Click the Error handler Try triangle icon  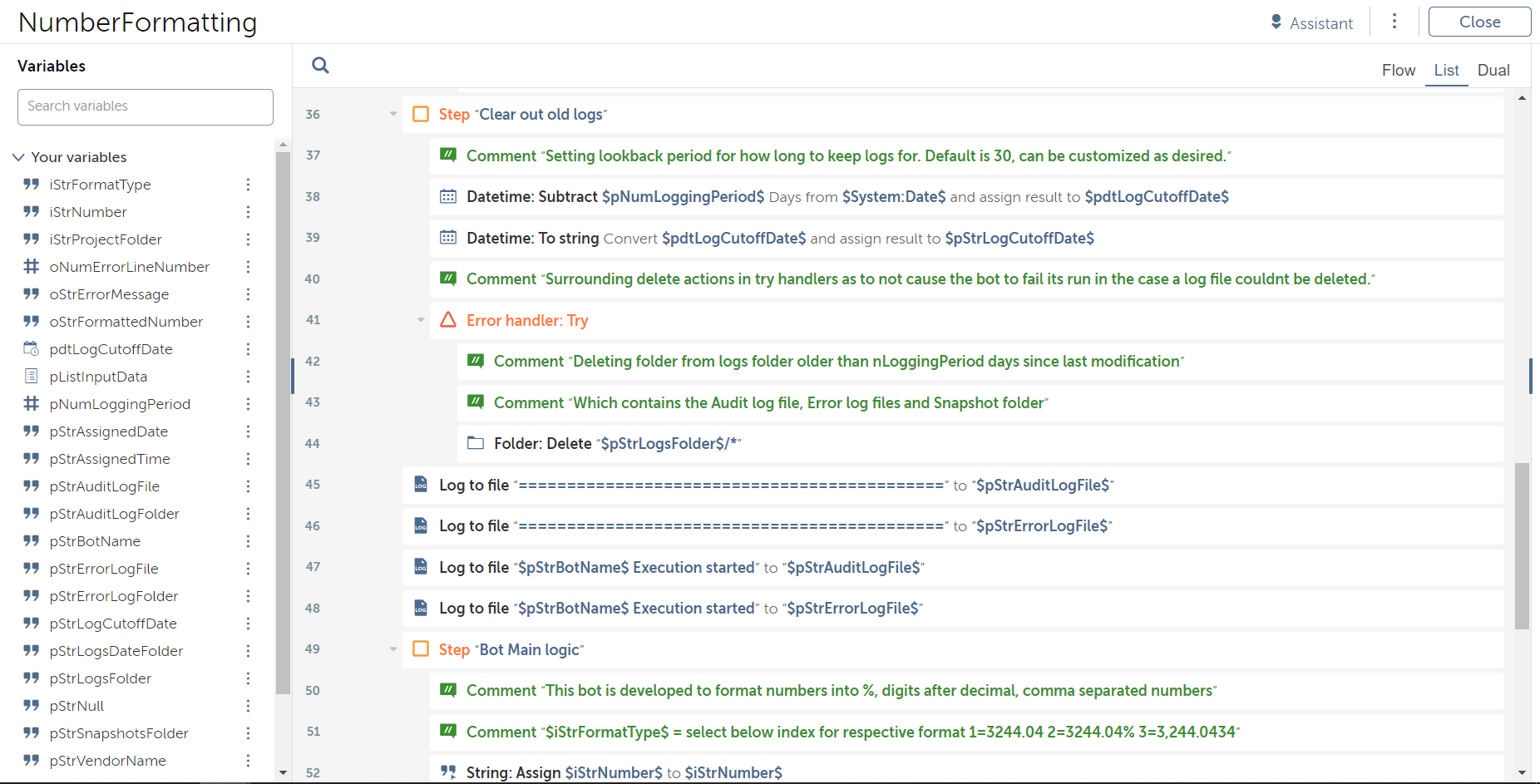click(448, 320)
